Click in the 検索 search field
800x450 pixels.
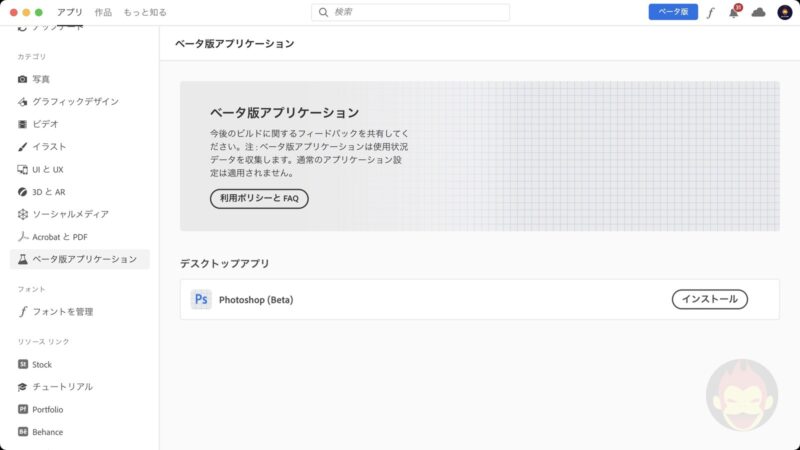(x=410, y=12)
